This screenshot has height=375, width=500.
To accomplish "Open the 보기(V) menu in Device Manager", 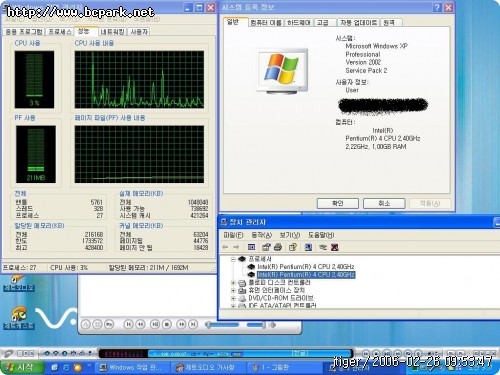I will coord(290,235).
